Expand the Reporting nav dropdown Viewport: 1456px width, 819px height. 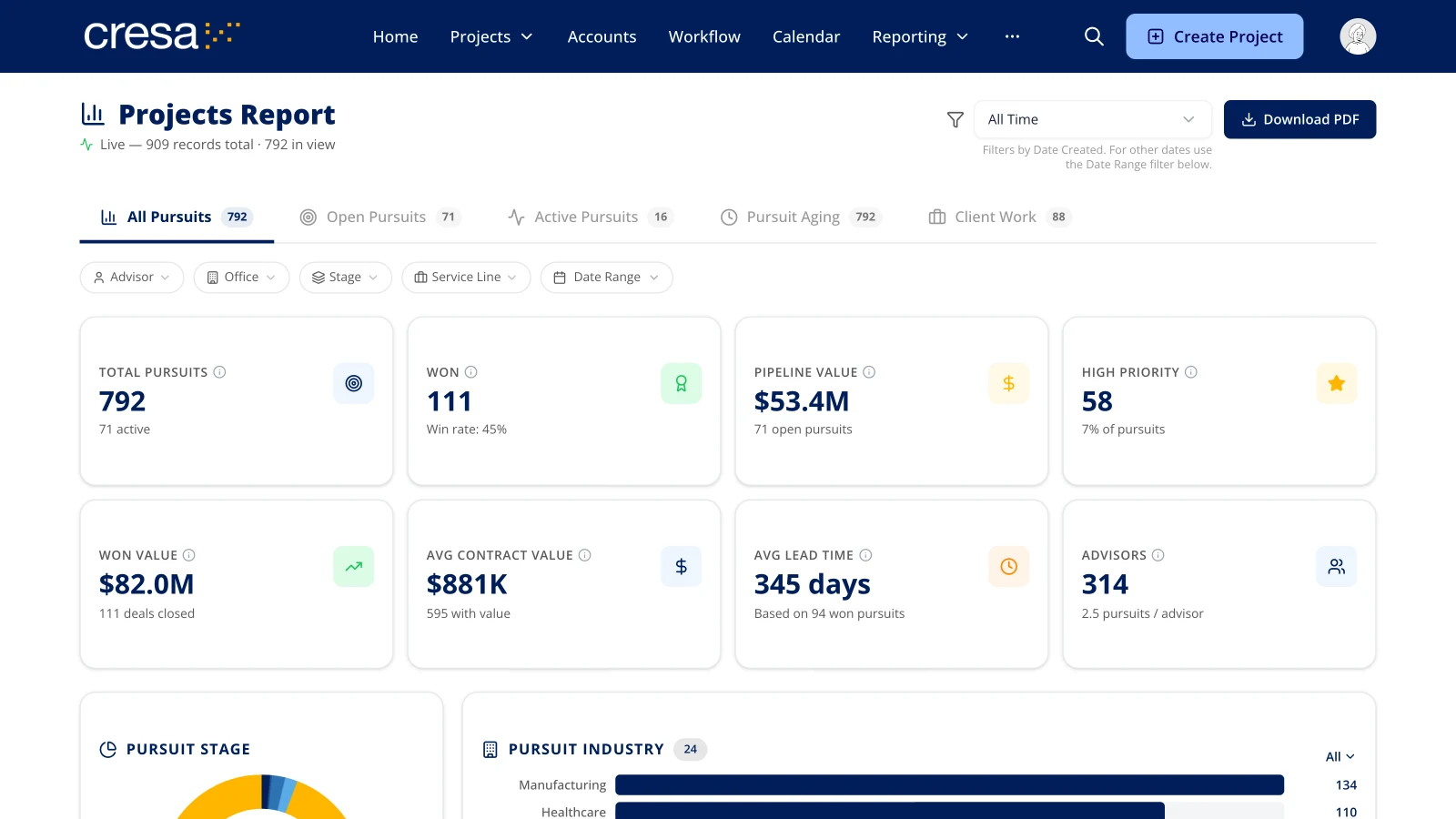tap(920, 36)
